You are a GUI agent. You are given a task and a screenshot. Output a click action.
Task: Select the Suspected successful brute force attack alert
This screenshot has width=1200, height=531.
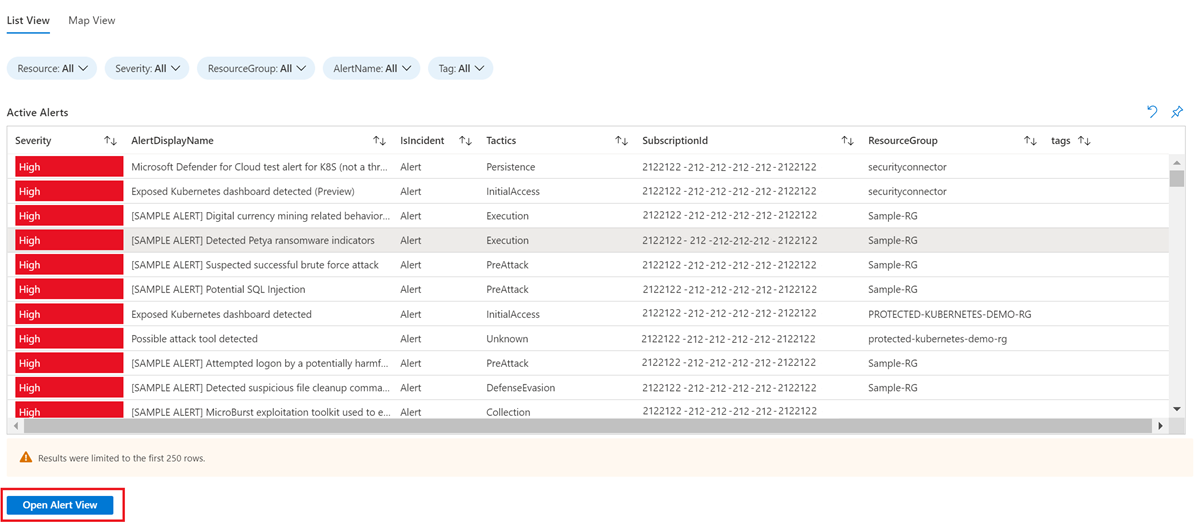[x=588, y=265]
